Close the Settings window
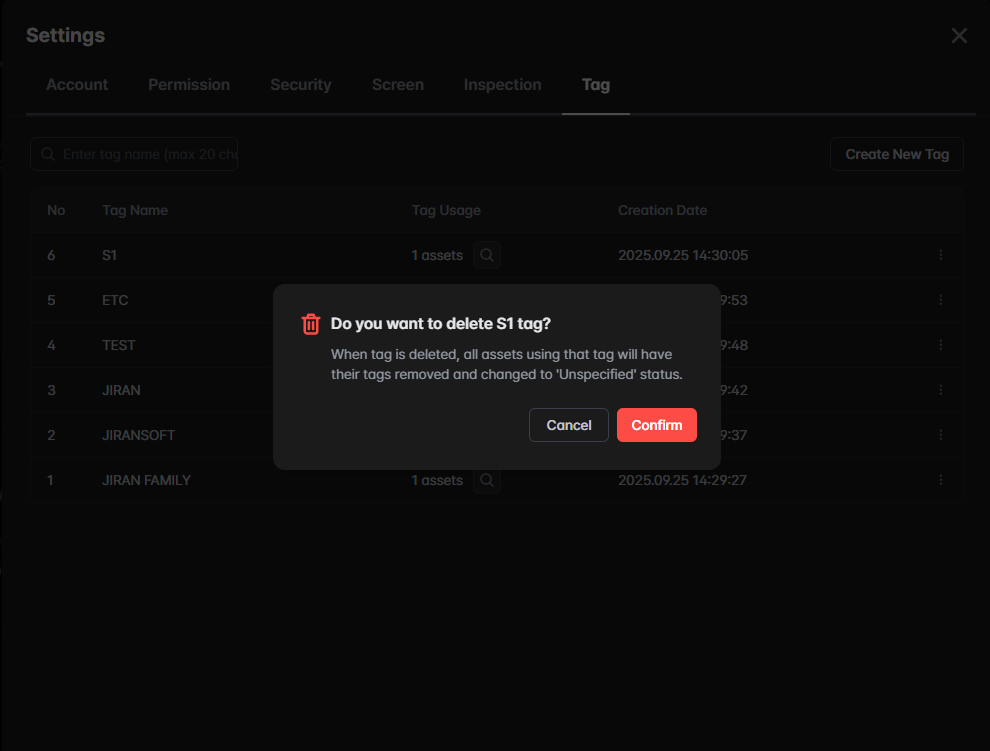990x751 pixels. [x=959, y=36]
